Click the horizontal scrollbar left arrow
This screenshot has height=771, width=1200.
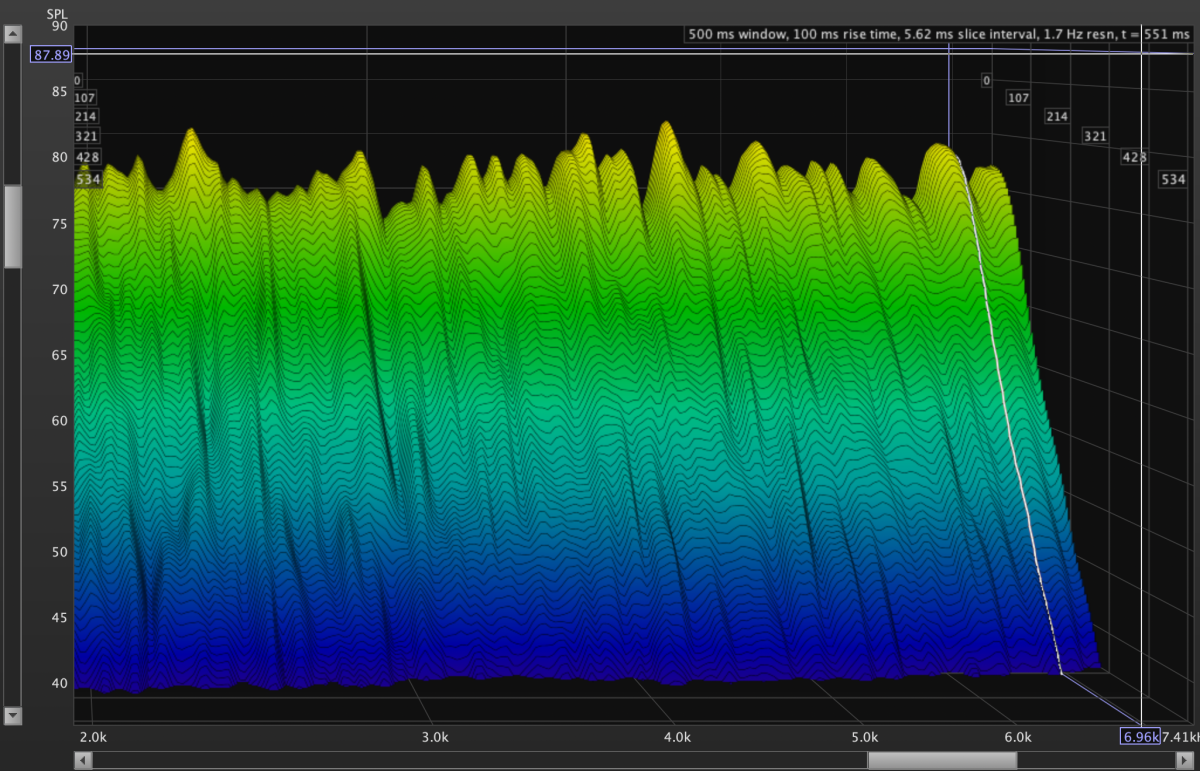pyautogui.click(x=83, y=760)
